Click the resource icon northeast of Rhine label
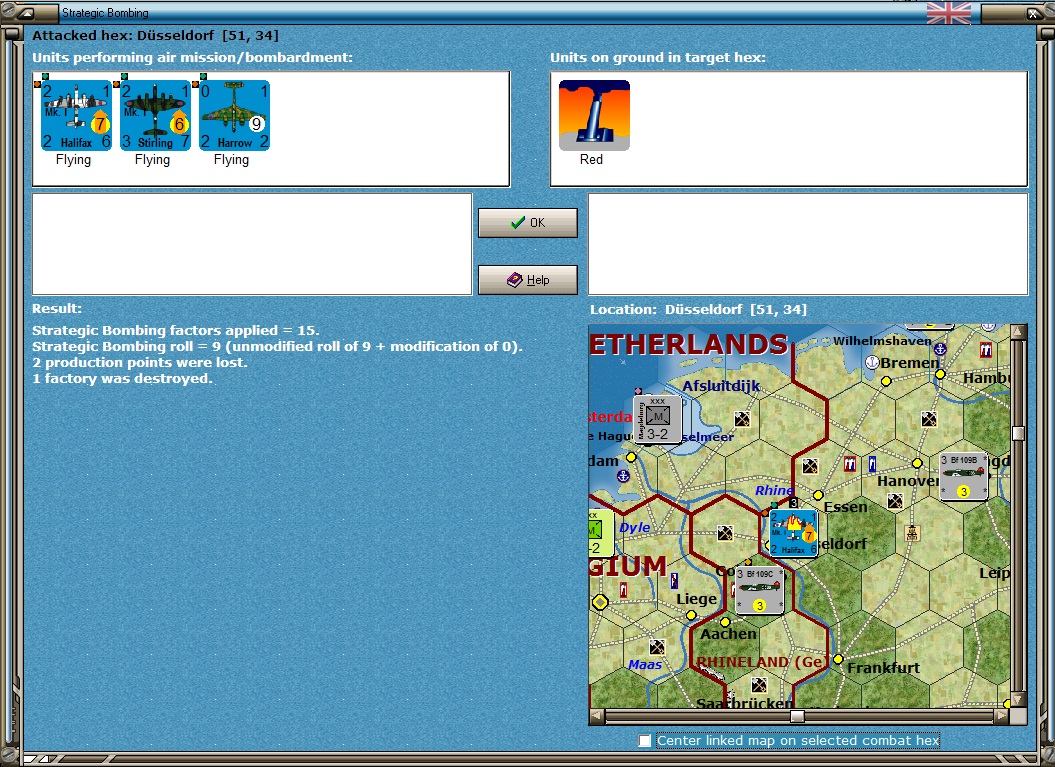This screenshot has width=1055, height=767. coord(810,466)
